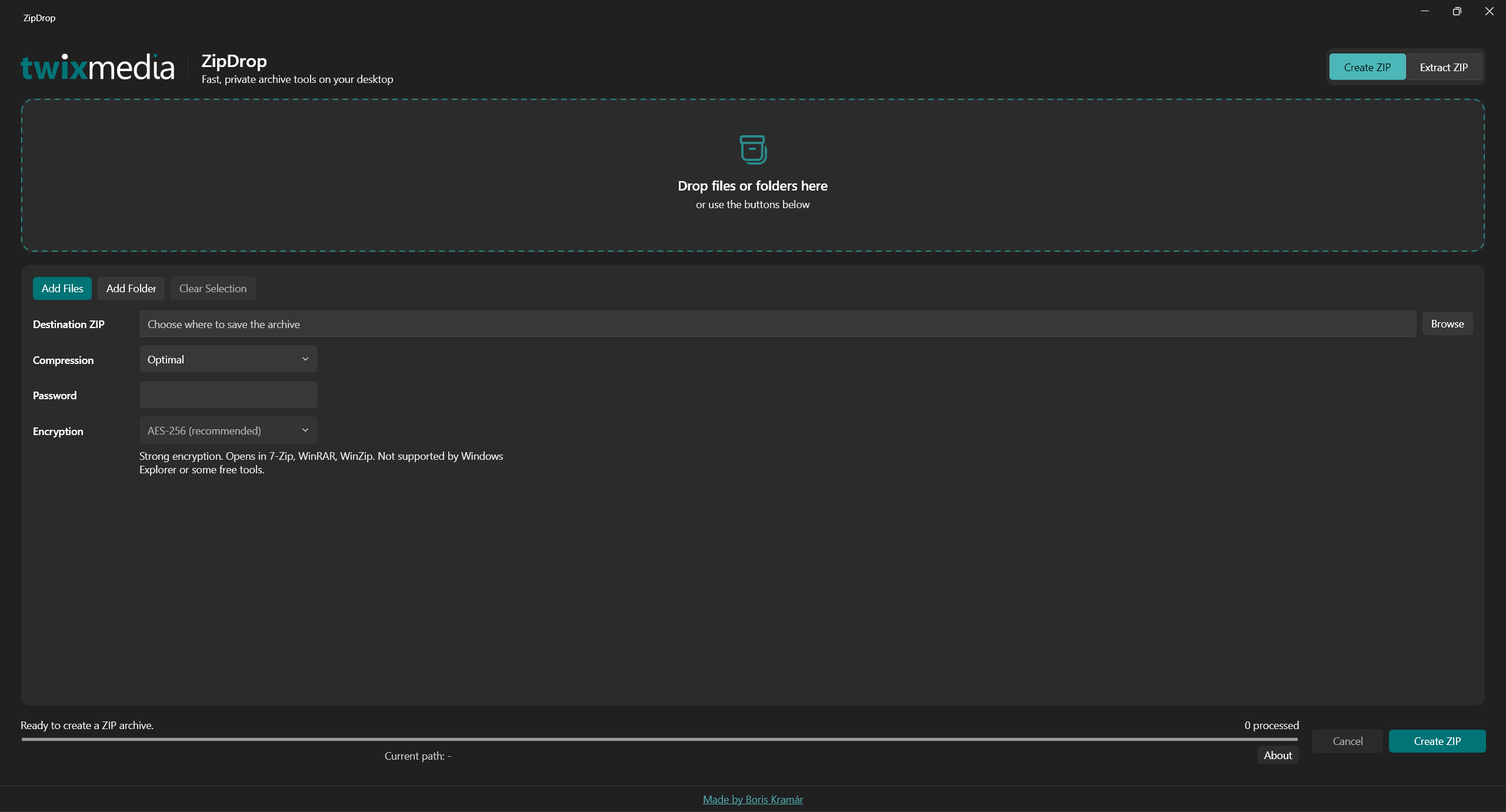
Task: Click the '0 processed' counter text
Action: tap(1271, 725)
